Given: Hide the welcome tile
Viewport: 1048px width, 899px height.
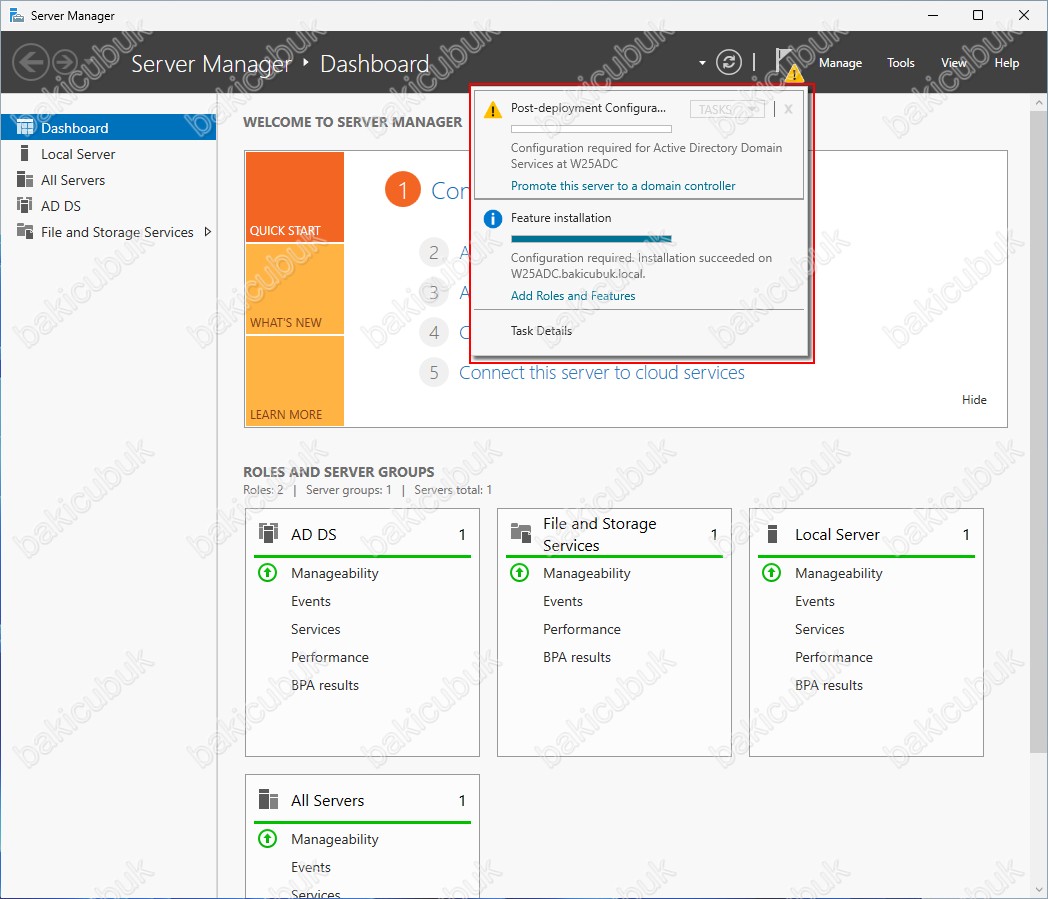Looking at the screenshot, I should click(x=974, y=400).
